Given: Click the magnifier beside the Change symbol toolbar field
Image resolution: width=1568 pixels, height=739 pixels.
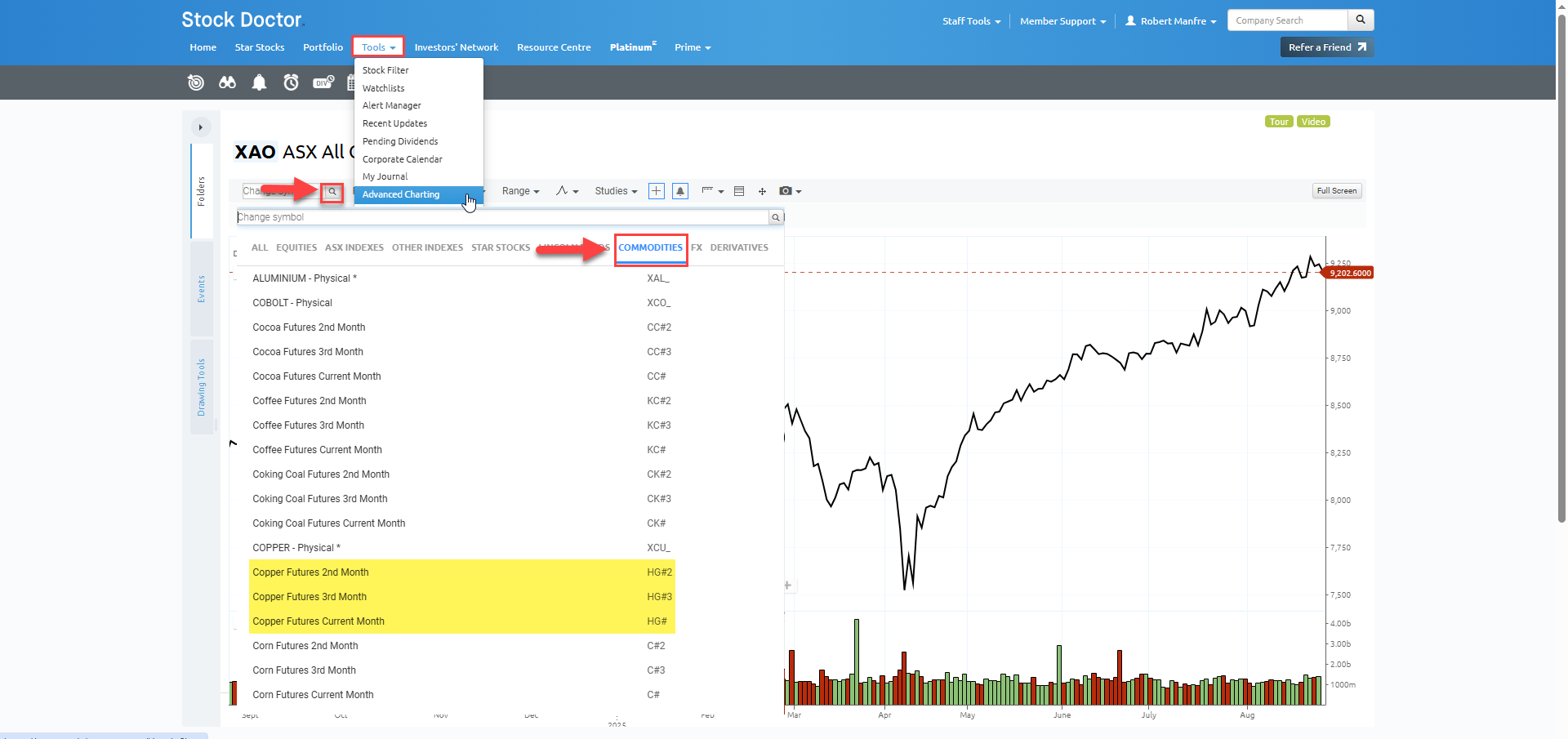Looking at the screenshot, I should 332,192.
